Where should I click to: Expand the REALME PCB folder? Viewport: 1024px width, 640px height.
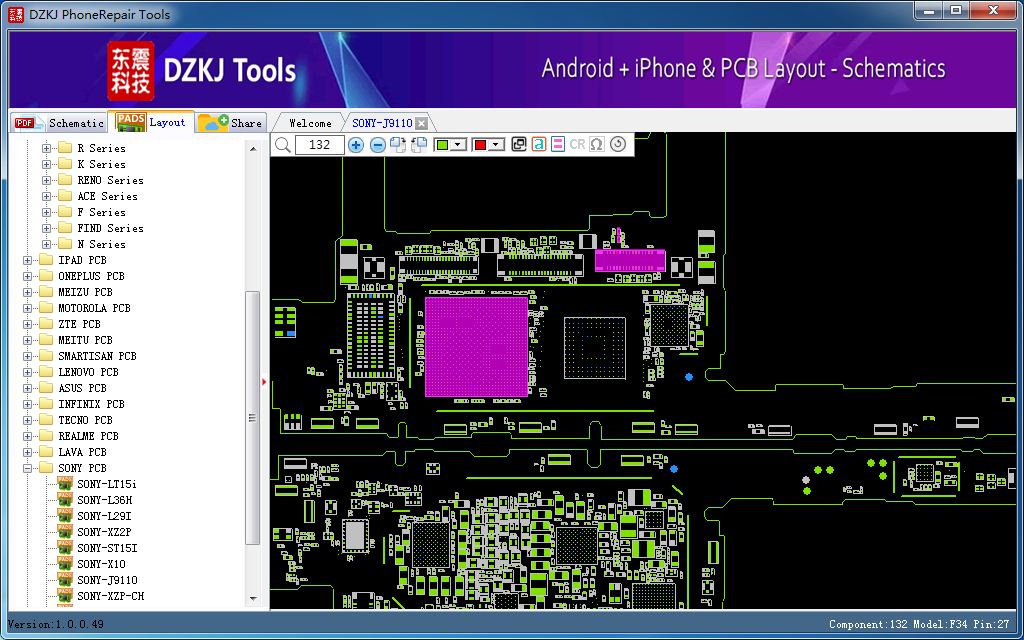(x=27, y=436)
